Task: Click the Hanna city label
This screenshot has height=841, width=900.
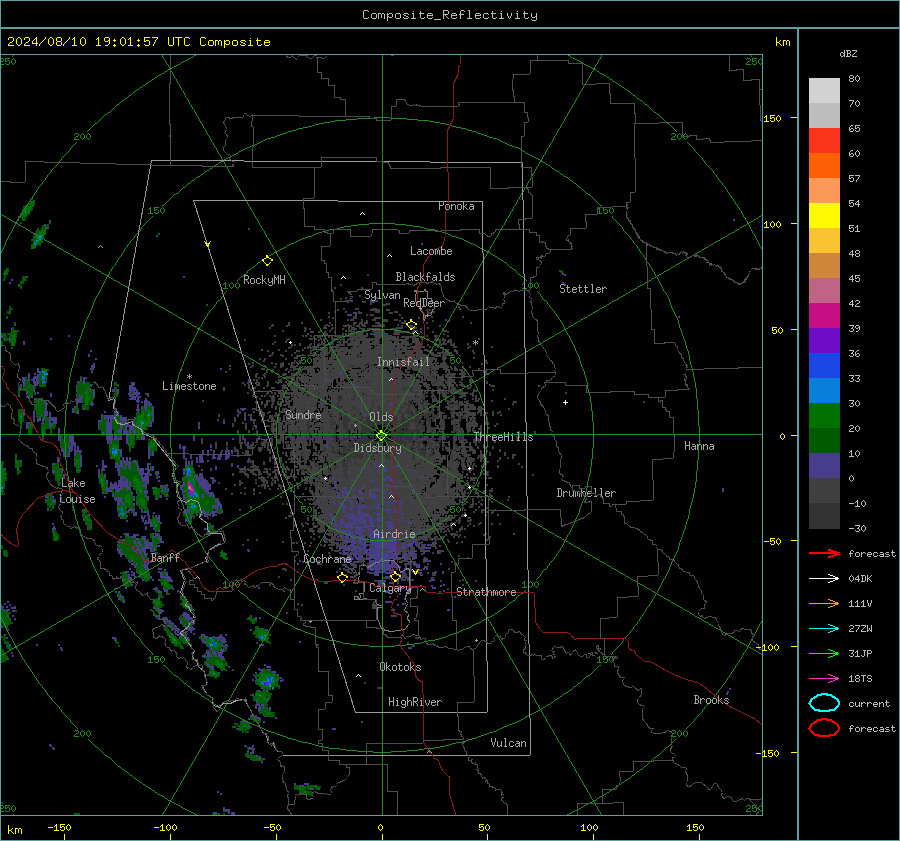Action: (699, 446)
